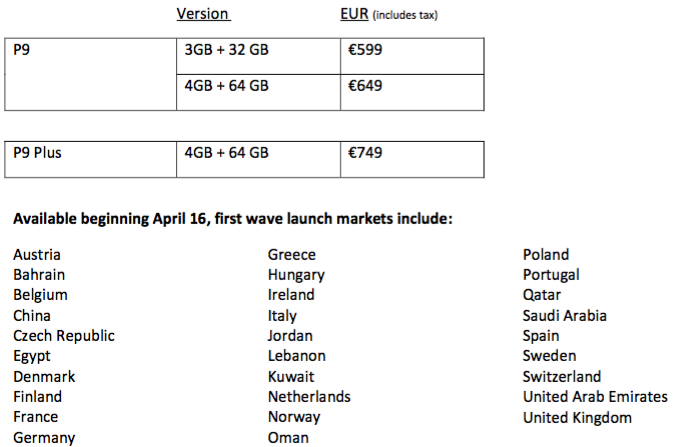Click Saudi Arabia in the list
Image resolution: width=694 pixels, height=447 pixels.
pyautogui.click(x=564, y=315)
